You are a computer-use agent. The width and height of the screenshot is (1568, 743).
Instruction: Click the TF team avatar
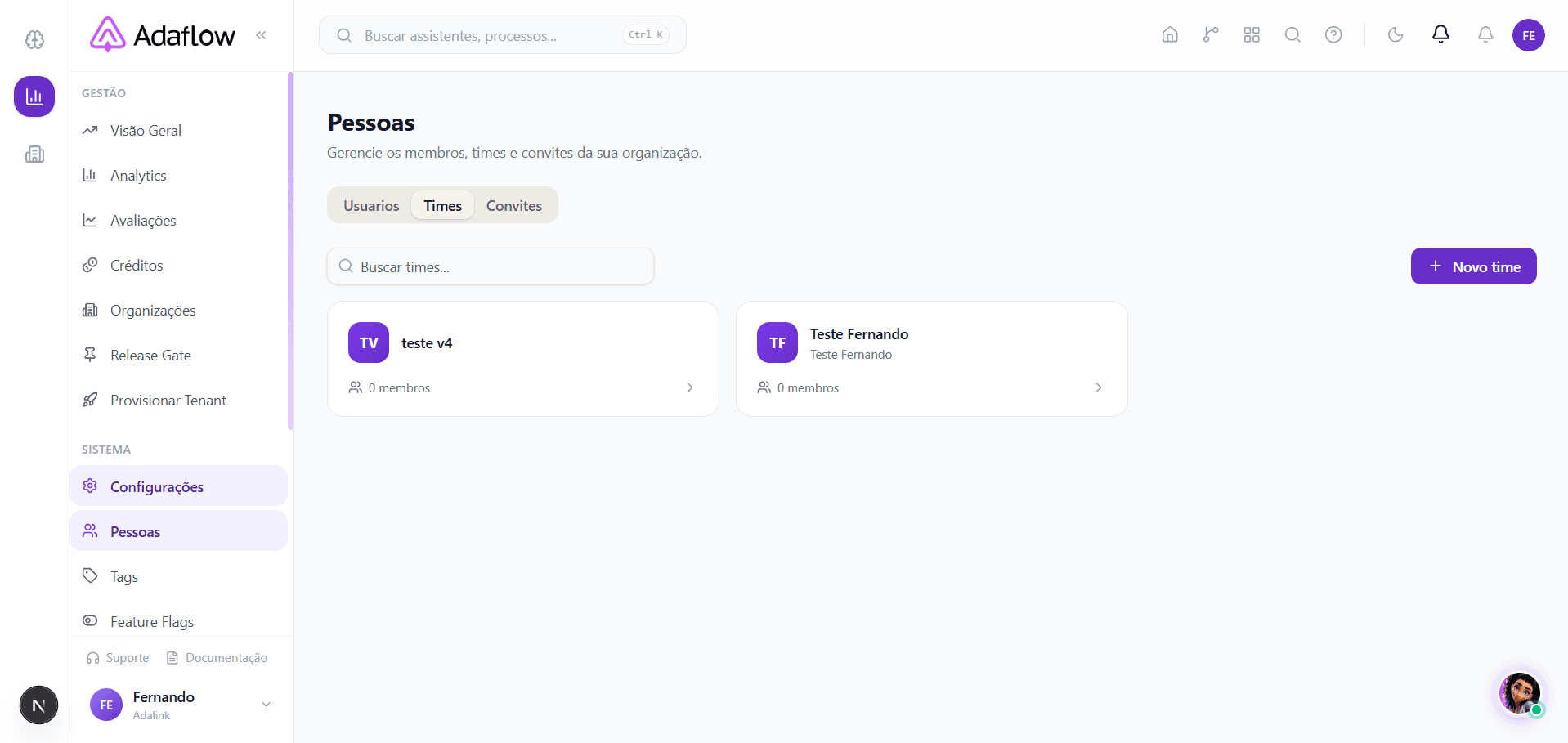777,342
